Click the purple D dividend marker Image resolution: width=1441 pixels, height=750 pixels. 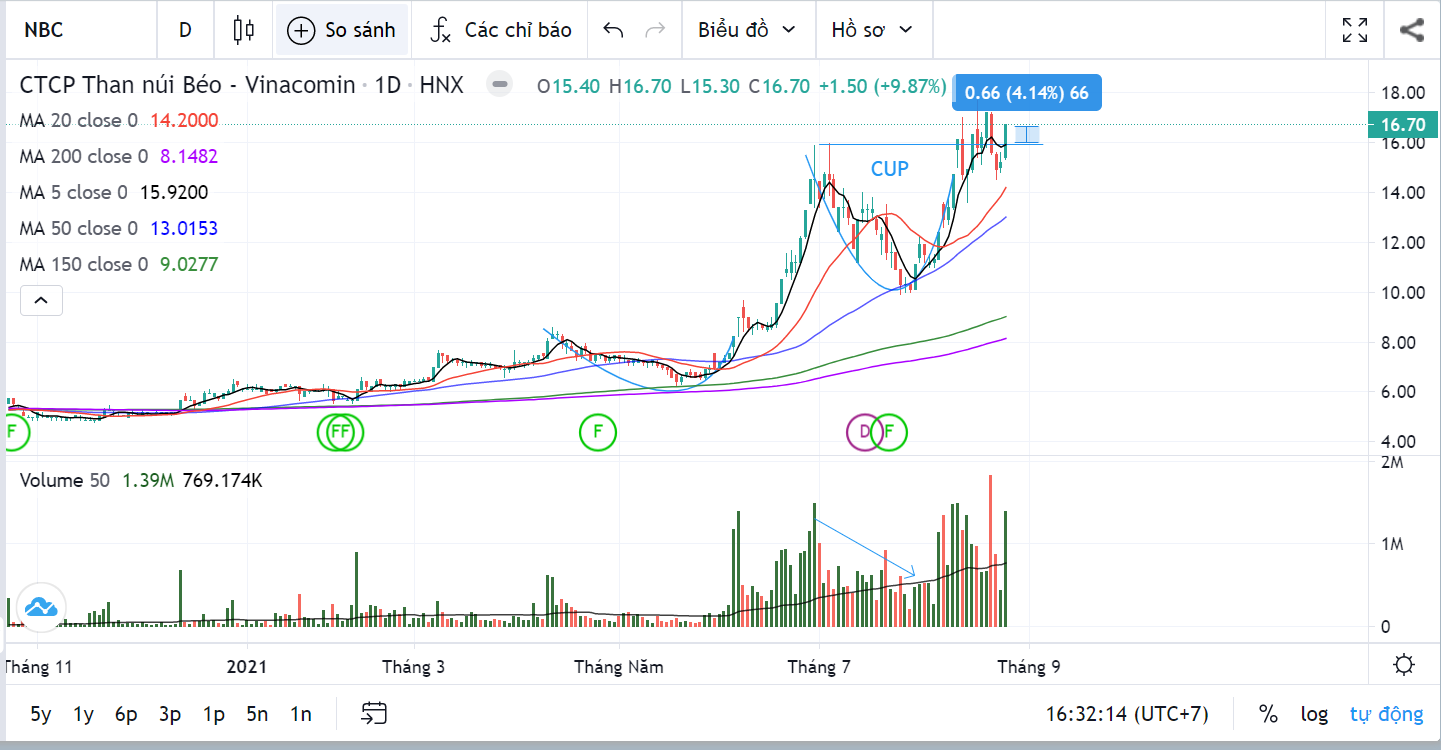pos(864,433)
